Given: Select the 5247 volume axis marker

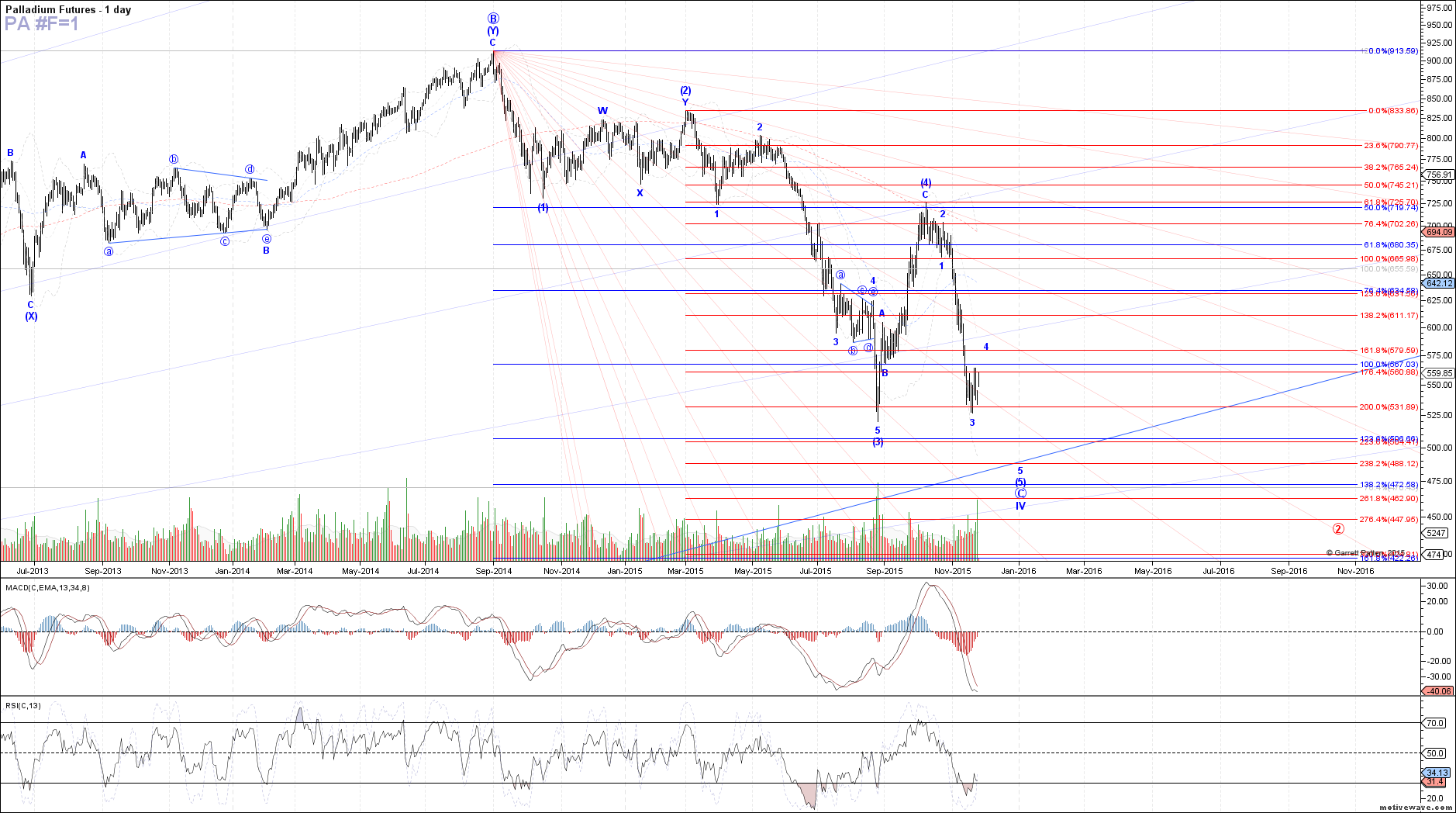Looking at the screenshot, I should 1436,533.
